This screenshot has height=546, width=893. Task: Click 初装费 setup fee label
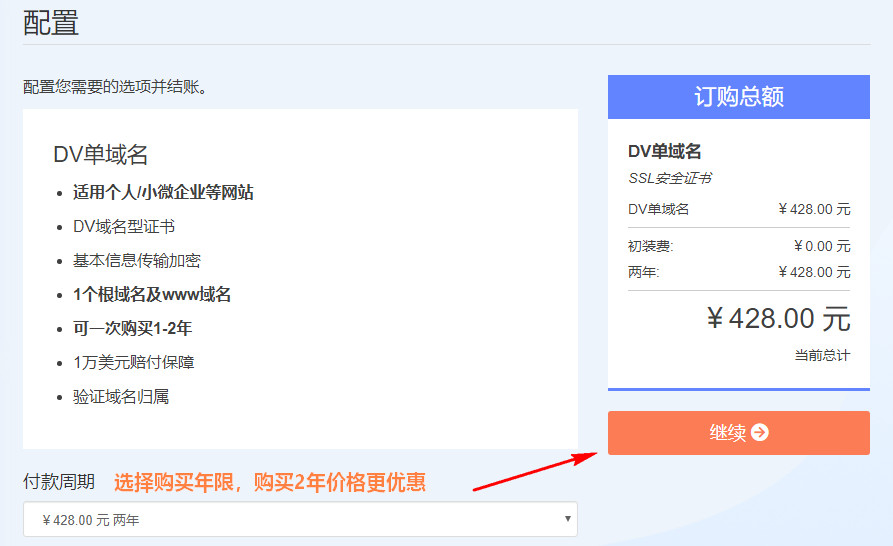coord(650,247)
